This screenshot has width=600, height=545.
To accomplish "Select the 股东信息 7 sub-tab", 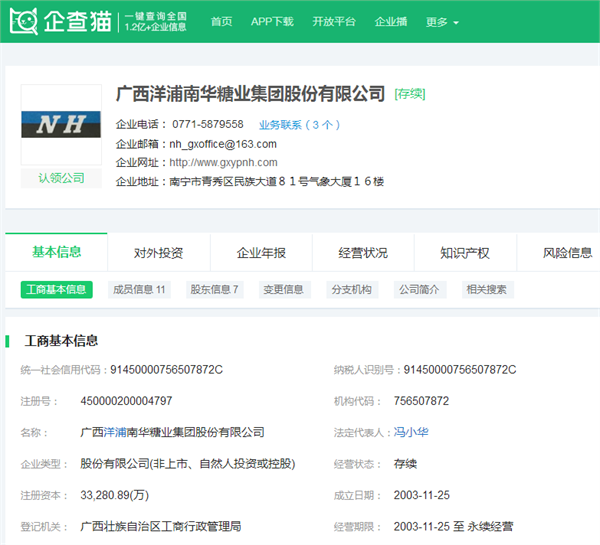I will coord(214,289).
